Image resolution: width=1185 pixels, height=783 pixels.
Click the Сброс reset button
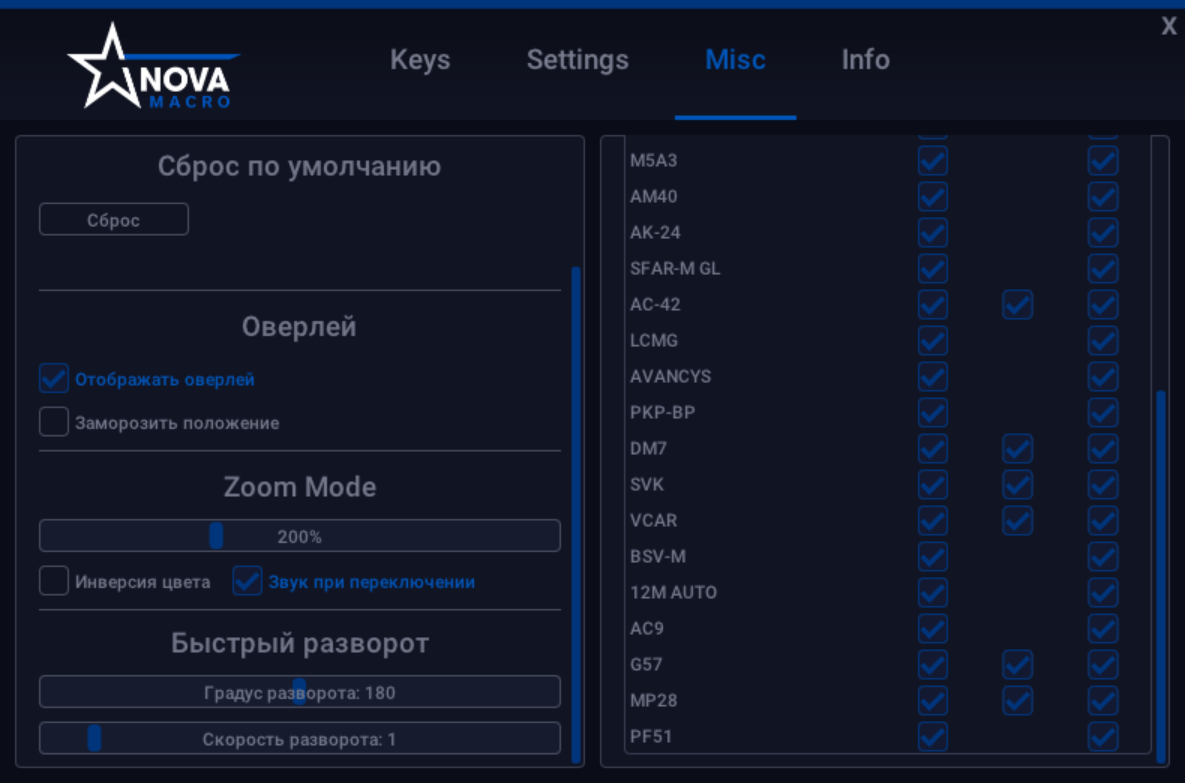tap(114, 219)
